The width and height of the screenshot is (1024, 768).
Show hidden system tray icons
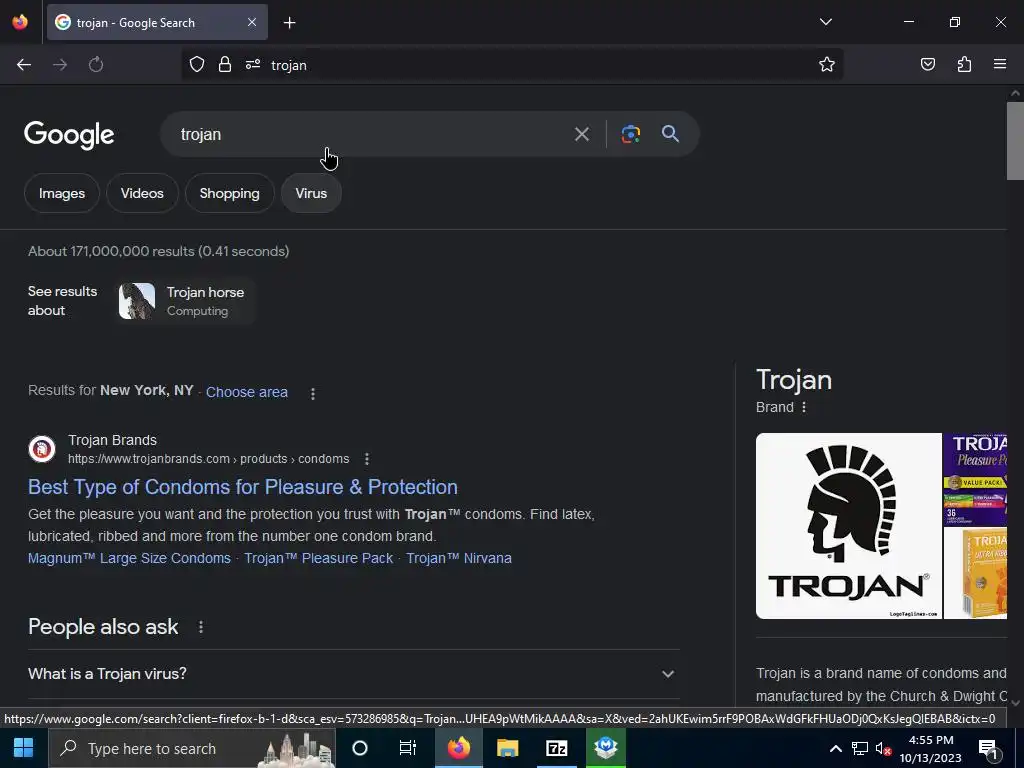point(835,748)
